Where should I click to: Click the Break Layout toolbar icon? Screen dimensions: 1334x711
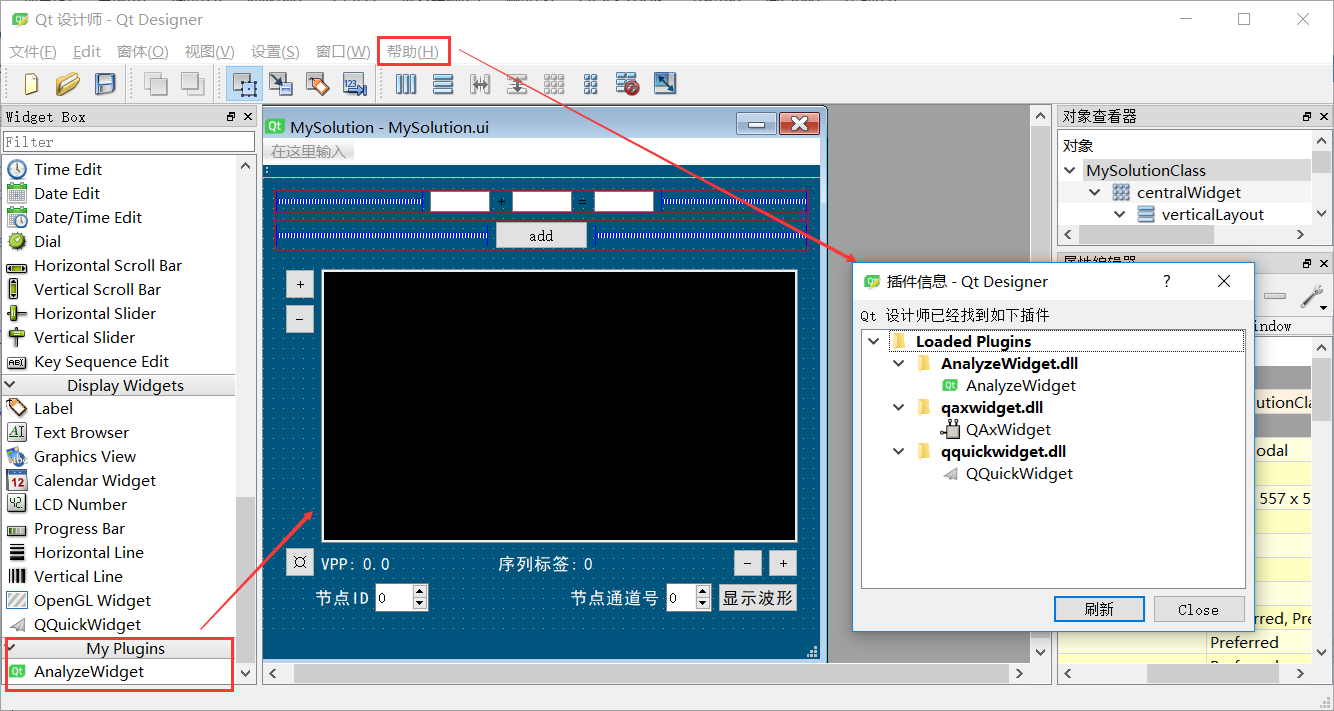point(628,84)
